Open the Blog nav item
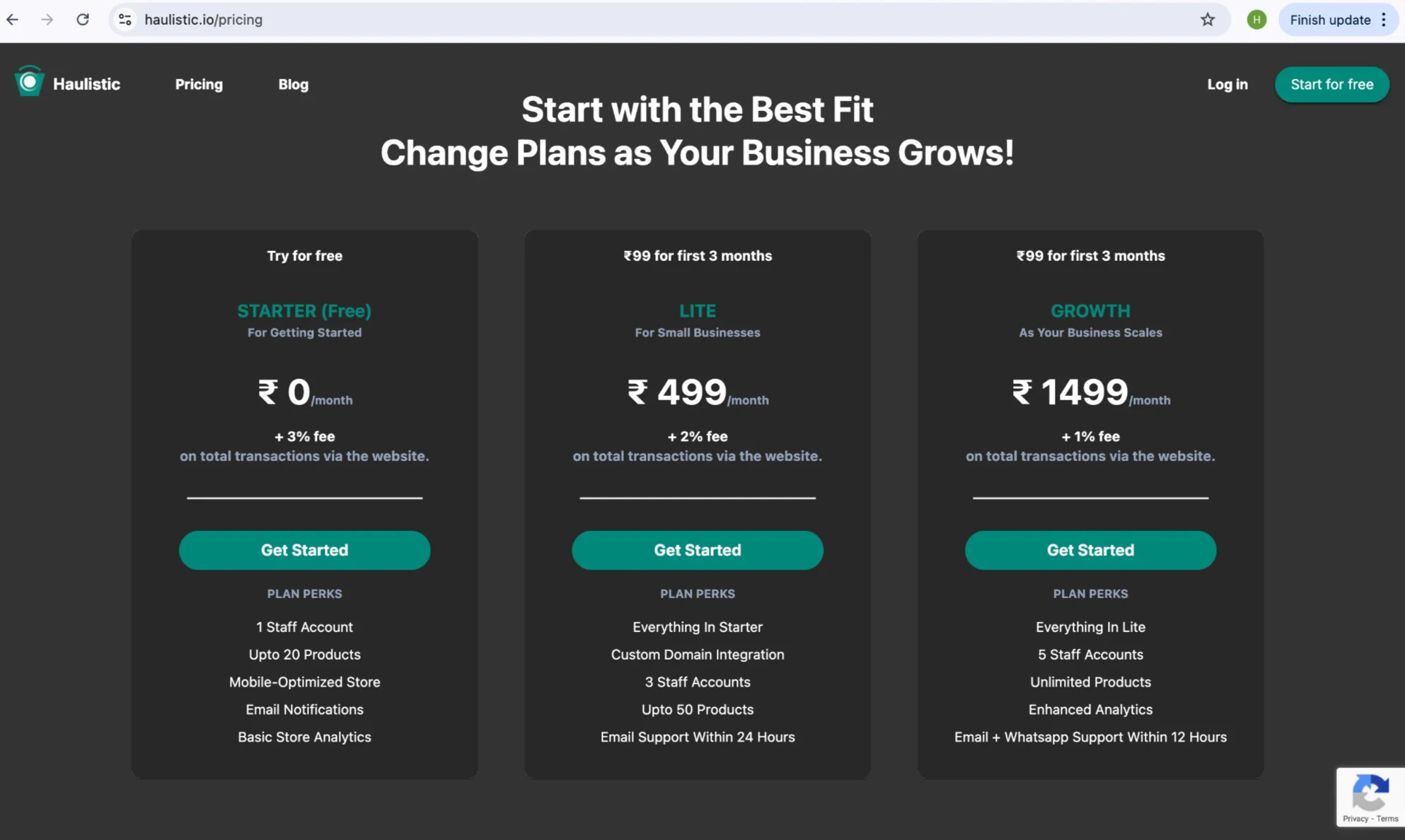The width and height of the screenshot is (1405, 840). click(293, 84)
